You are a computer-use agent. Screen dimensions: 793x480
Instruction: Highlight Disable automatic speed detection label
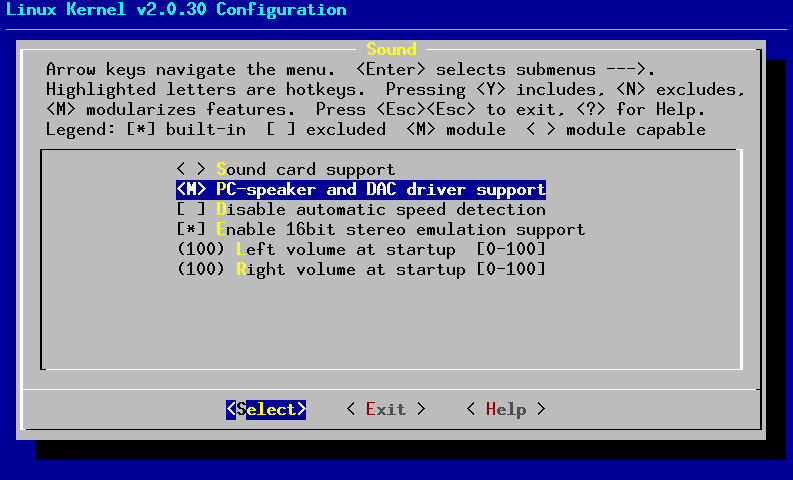click(x=380, y=210)
